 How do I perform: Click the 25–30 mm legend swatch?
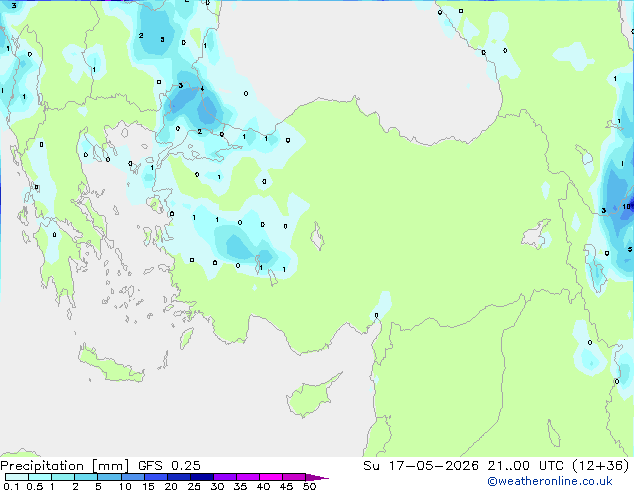coord(201,477)
